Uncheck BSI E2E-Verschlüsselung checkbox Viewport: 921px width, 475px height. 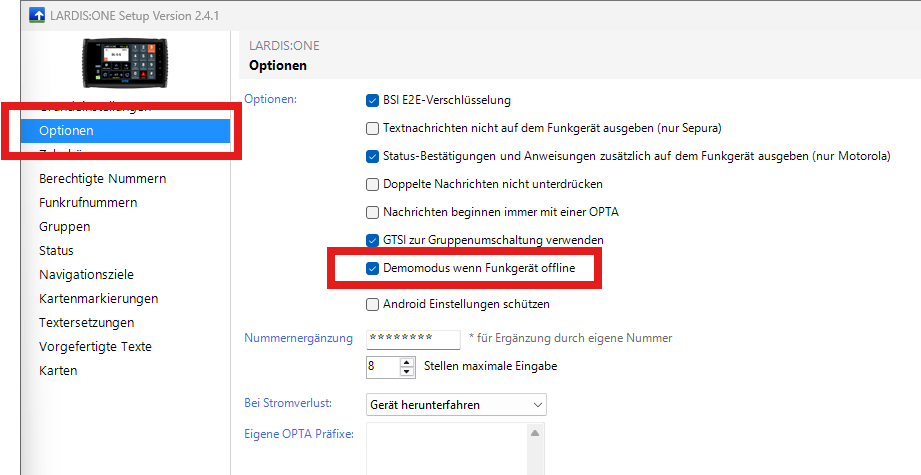coord(372,100)
